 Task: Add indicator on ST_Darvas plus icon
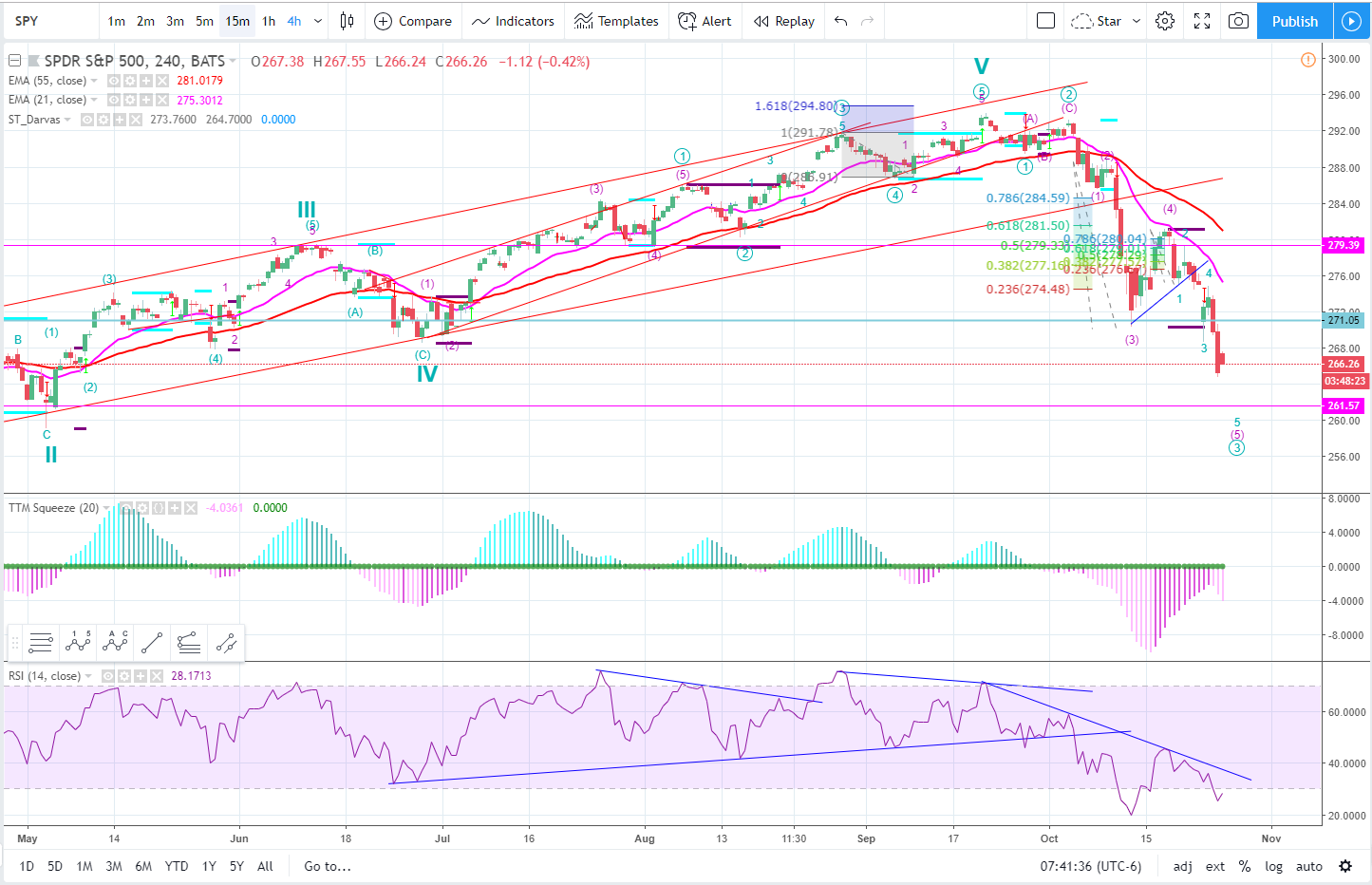[x=120, y=120]
